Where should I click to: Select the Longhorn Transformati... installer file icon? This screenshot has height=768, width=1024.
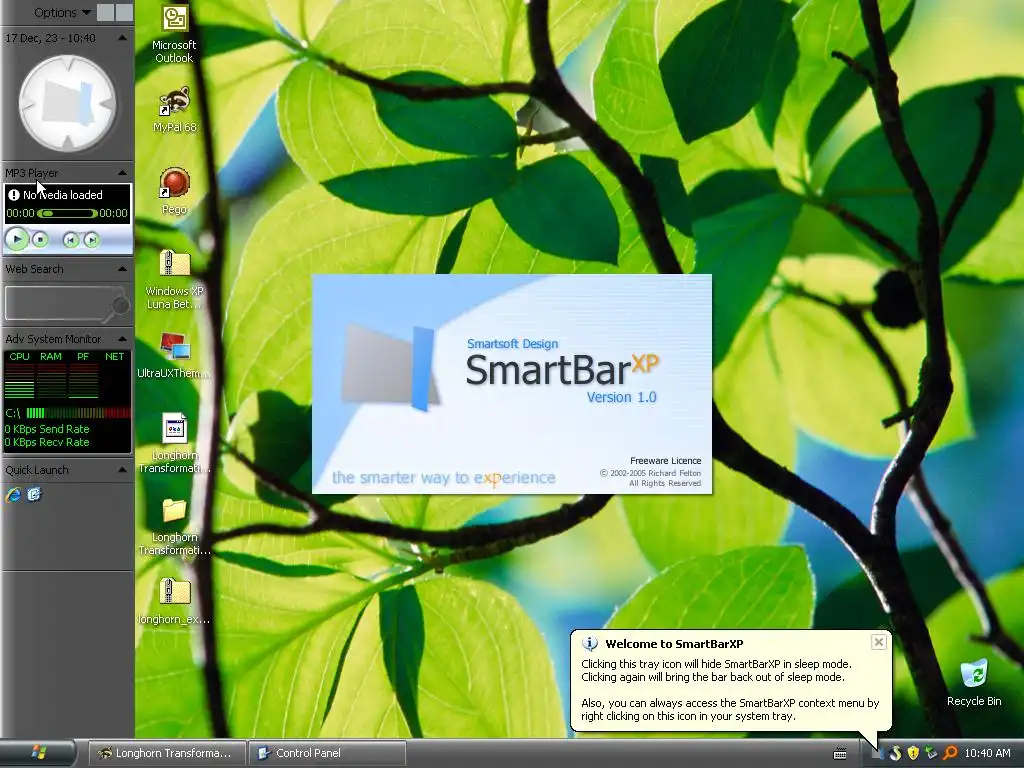click(x=174, y=443)
